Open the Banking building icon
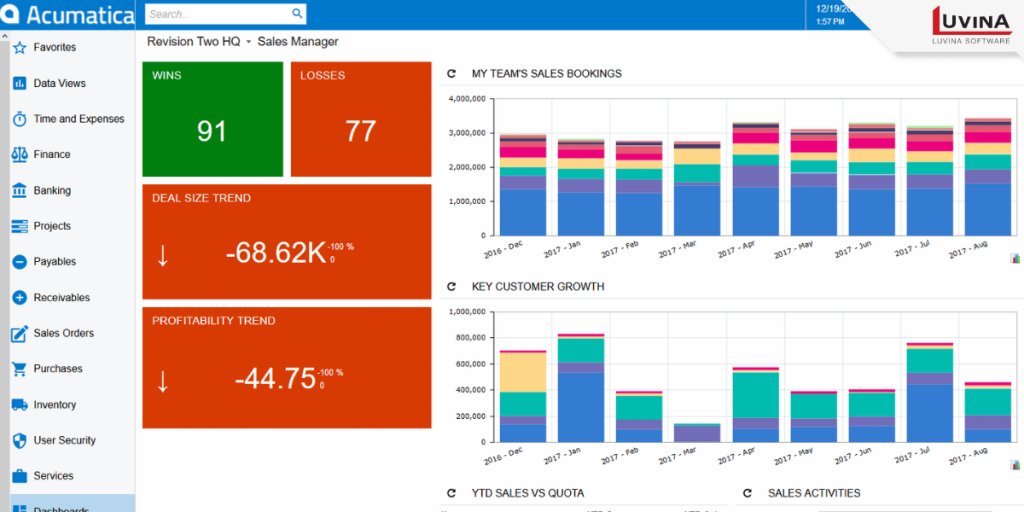The width and height of the screenshot is (1024, 512). (19, 190)
